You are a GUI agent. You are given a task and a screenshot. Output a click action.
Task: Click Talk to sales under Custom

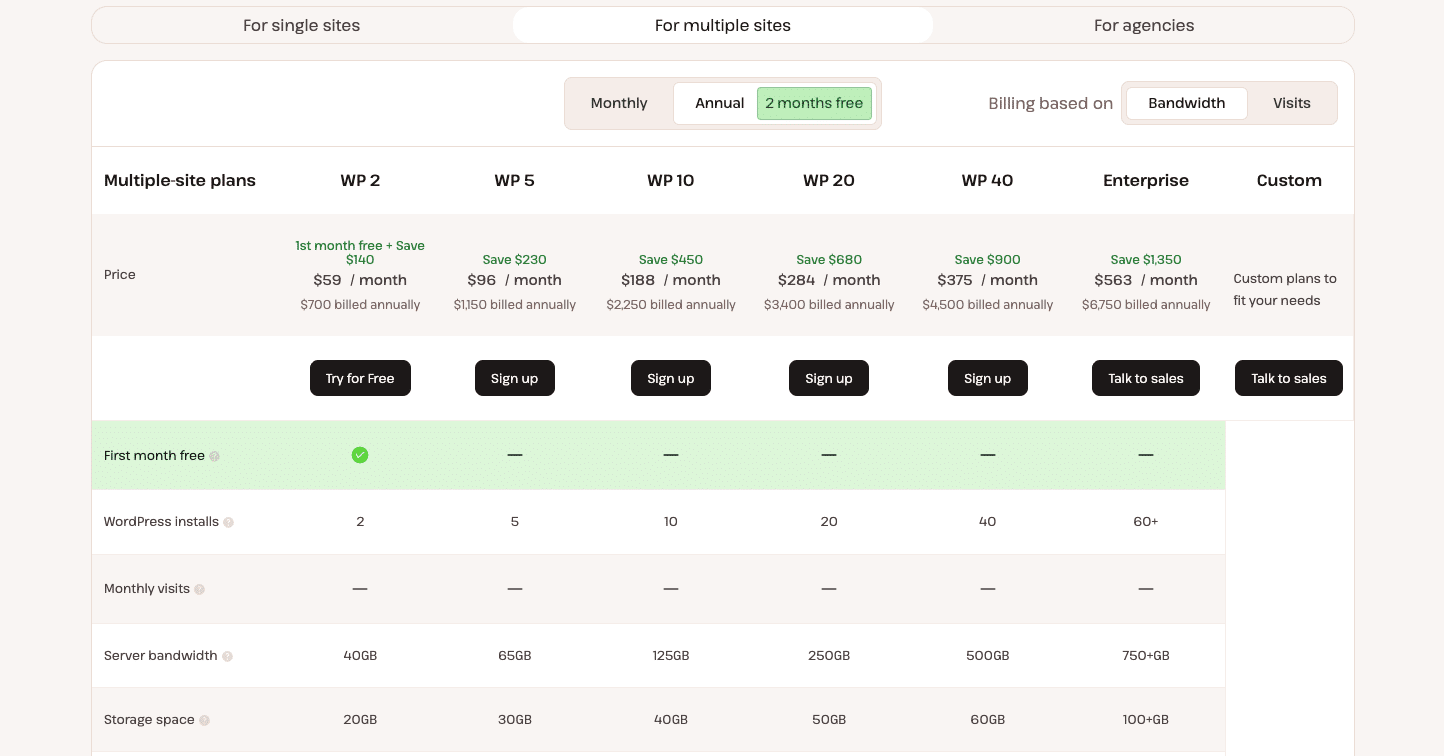click(1289, 378)
